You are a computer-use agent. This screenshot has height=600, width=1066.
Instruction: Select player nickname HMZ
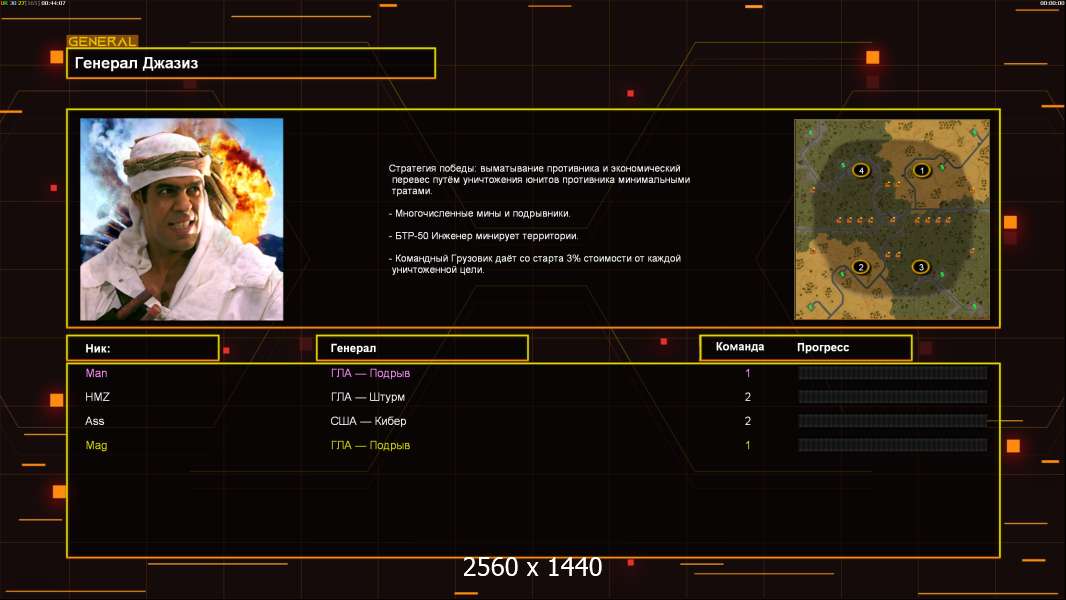click(97, 397)
